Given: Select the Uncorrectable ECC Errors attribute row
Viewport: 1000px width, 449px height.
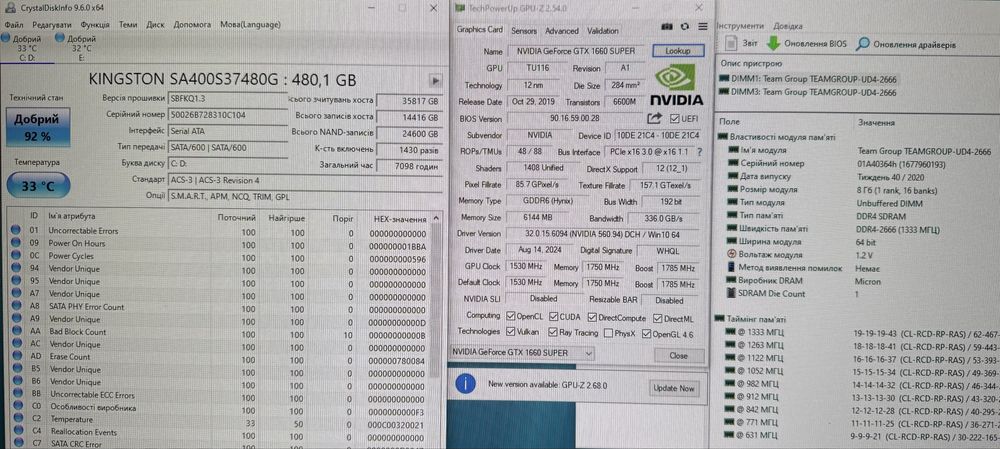Looking at the screenshot, I should (220, 395).
